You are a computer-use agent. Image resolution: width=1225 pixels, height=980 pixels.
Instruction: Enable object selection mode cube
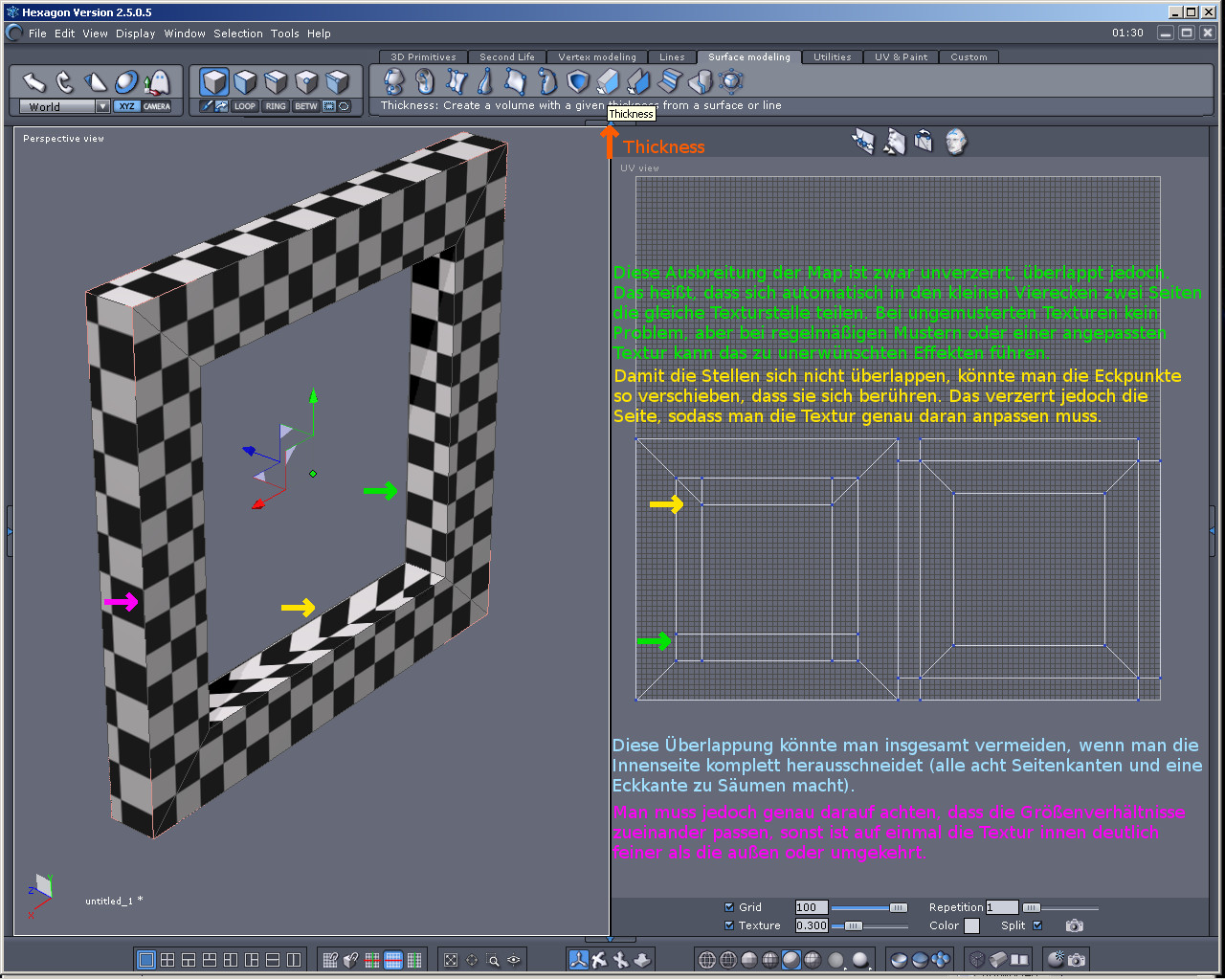pyautogui.click(x=214, y=81)
